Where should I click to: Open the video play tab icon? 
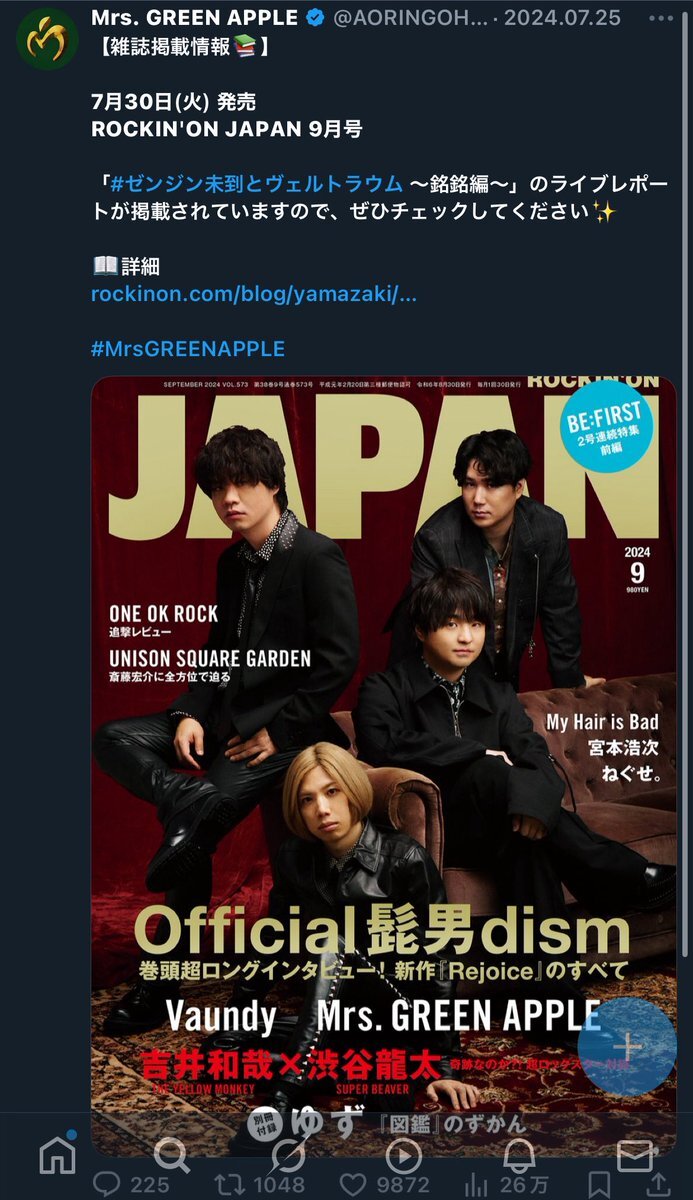(403, 1156)
